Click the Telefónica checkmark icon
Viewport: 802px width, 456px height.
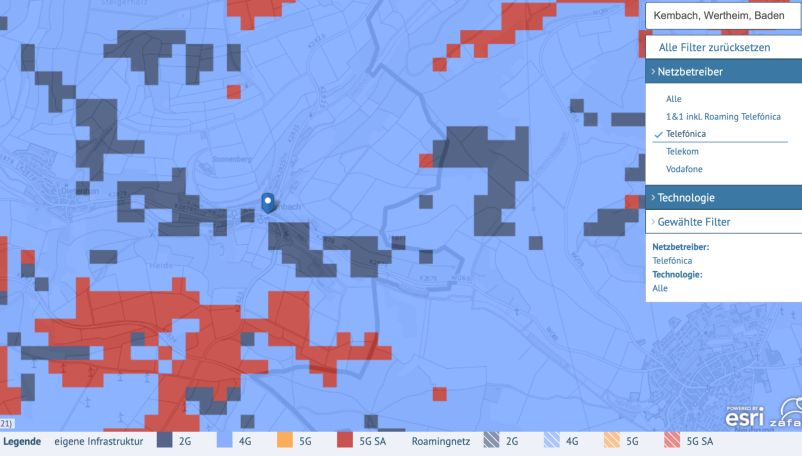tap(658, 134)
